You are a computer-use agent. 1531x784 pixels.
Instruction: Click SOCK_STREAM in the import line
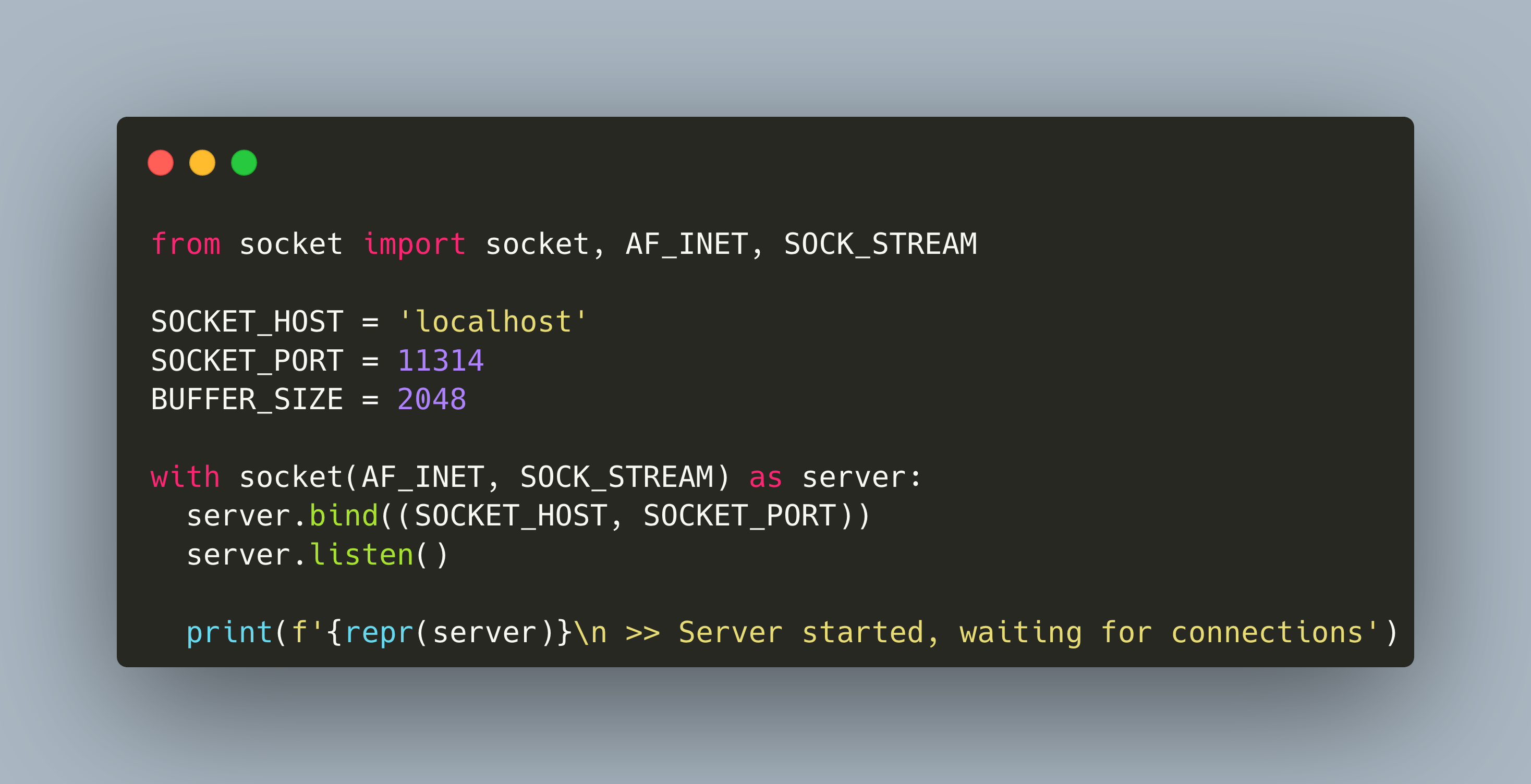[x=880, y=244]
